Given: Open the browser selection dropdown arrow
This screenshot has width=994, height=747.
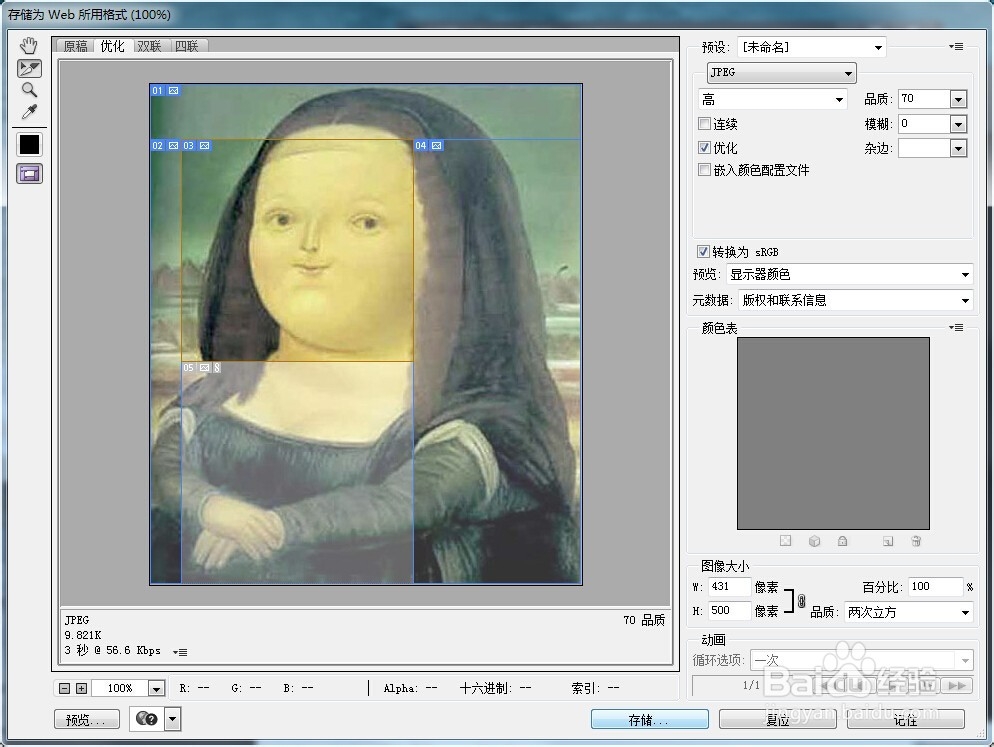Looking at the screenshot, I should tap(172, 720).
